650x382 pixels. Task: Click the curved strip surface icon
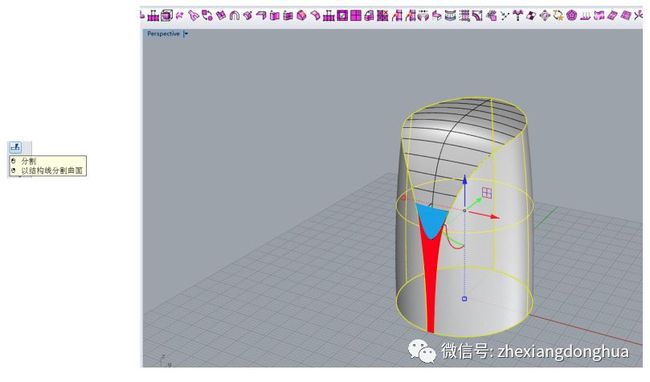[x=315, y=16]
